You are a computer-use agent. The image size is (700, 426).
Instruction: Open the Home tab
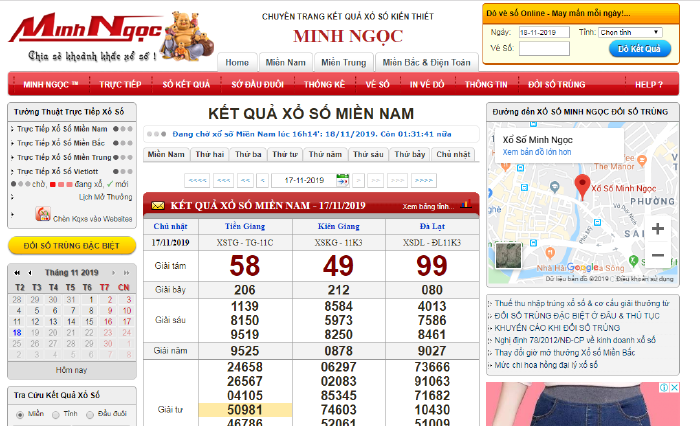click(x=237, y=63)
